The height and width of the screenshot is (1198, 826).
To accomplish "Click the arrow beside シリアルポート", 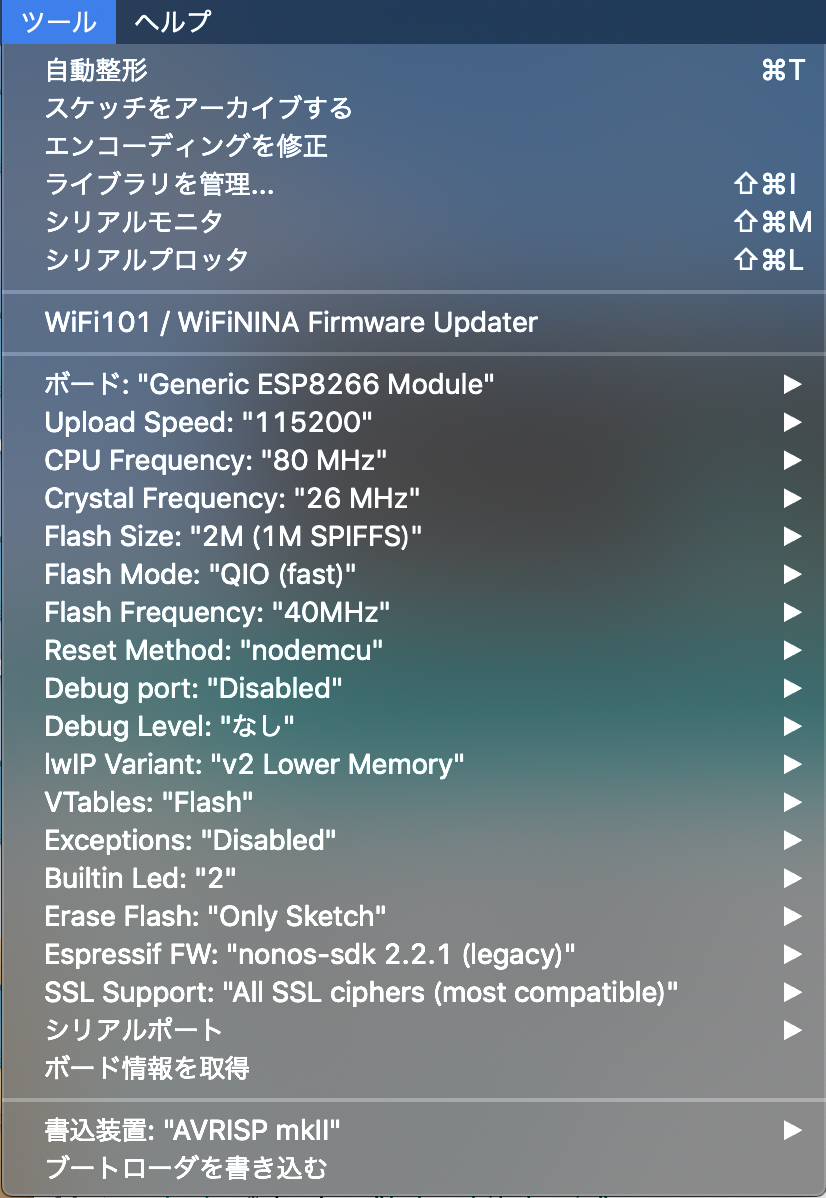I will coord(792,1030).
